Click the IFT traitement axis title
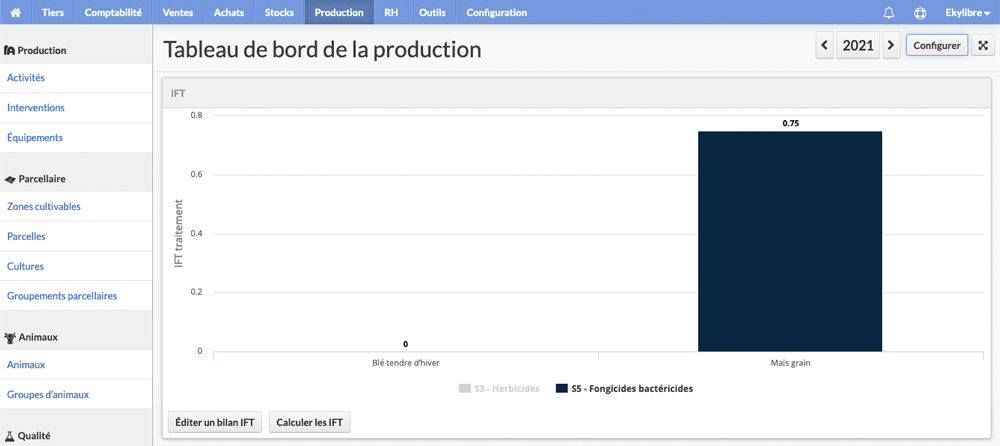This screenshot has height=446, width=1000. [x=179, y=234]
